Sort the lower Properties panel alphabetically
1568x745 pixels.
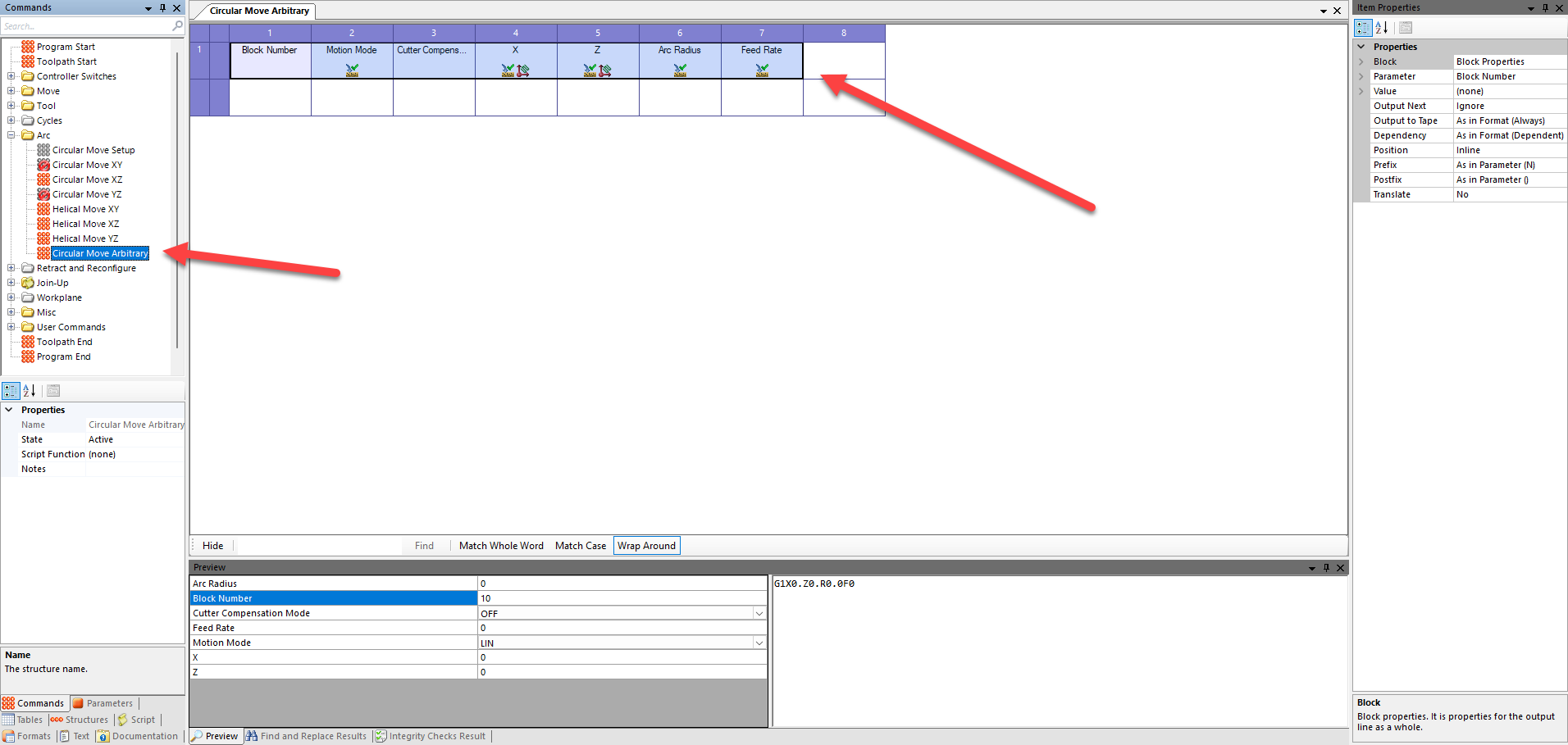[x=29, y=391]
